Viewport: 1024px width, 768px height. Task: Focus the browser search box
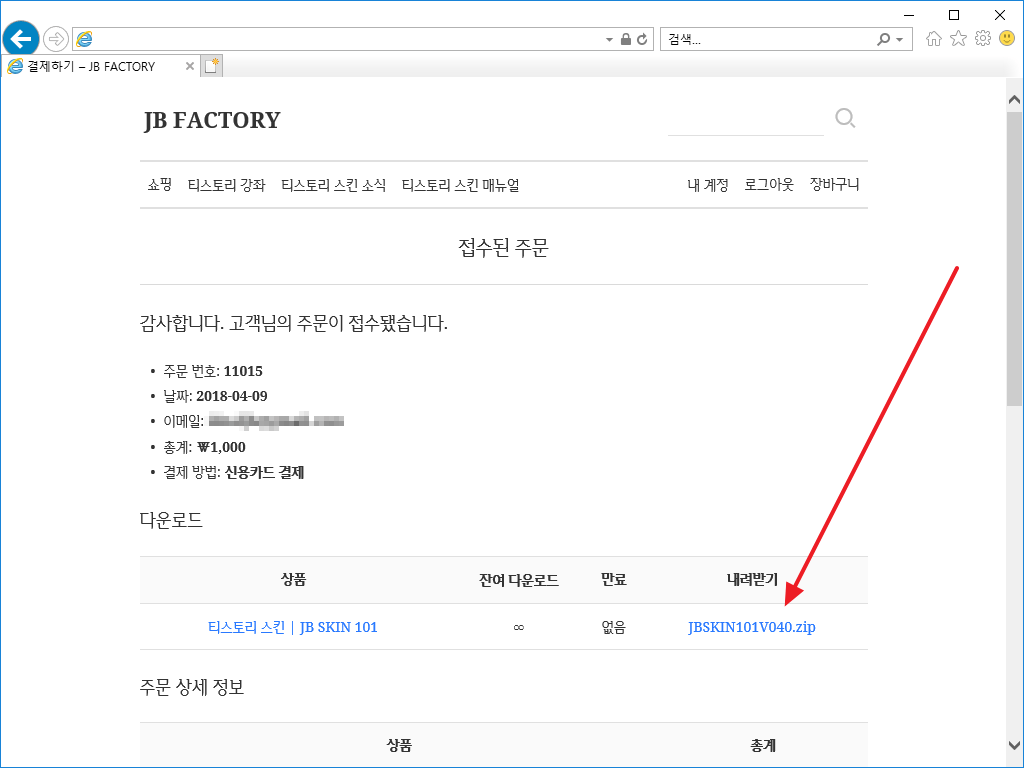pos(767,39)
